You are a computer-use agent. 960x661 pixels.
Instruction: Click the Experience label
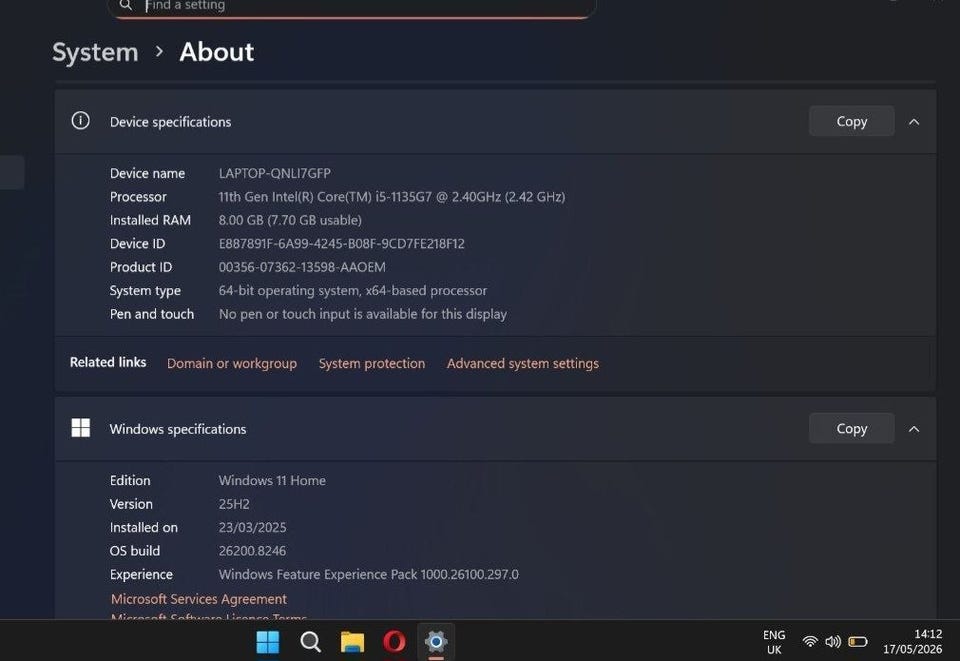(141, 575)
